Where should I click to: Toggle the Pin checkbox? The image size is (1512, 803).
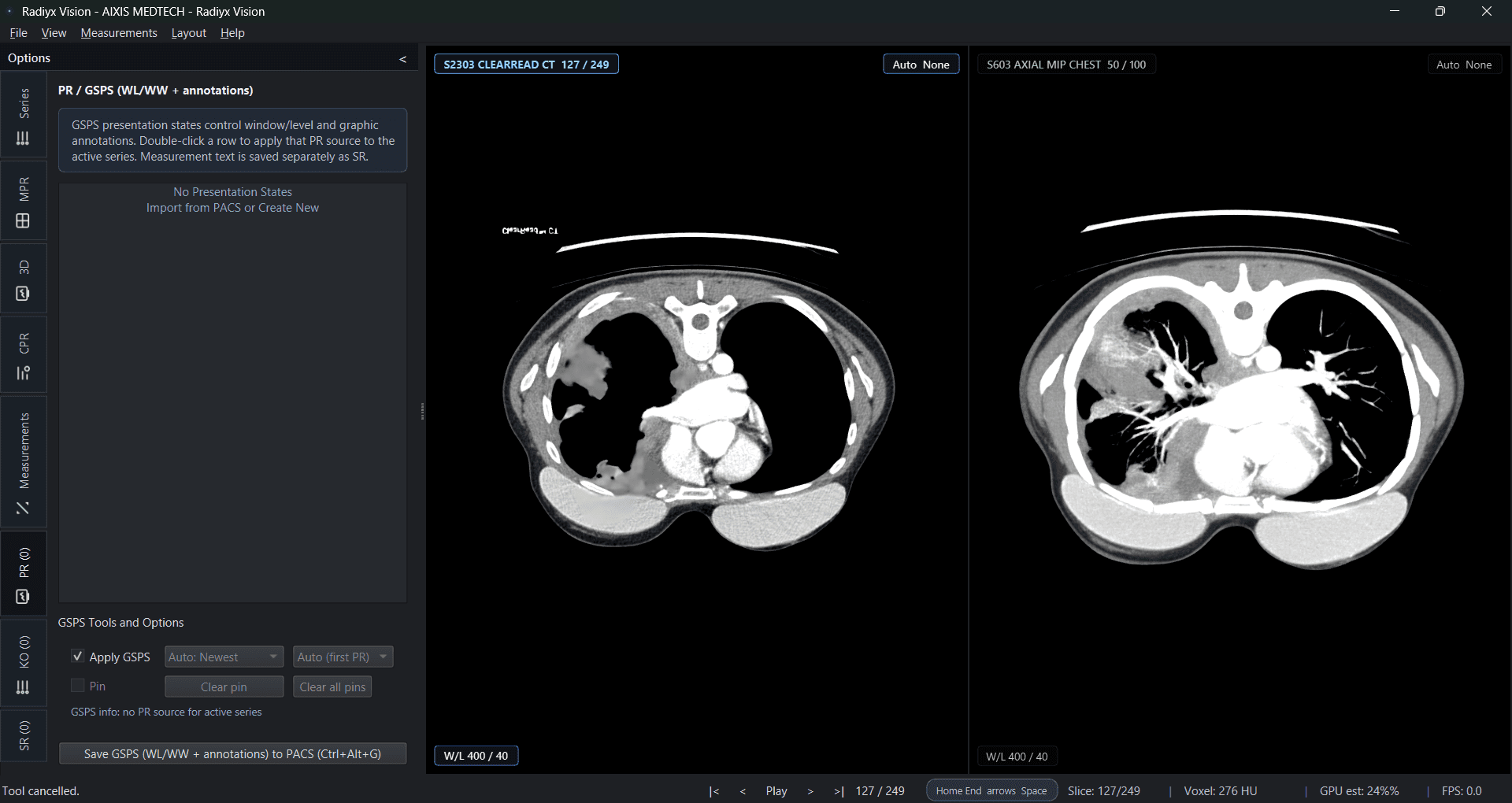78,686
